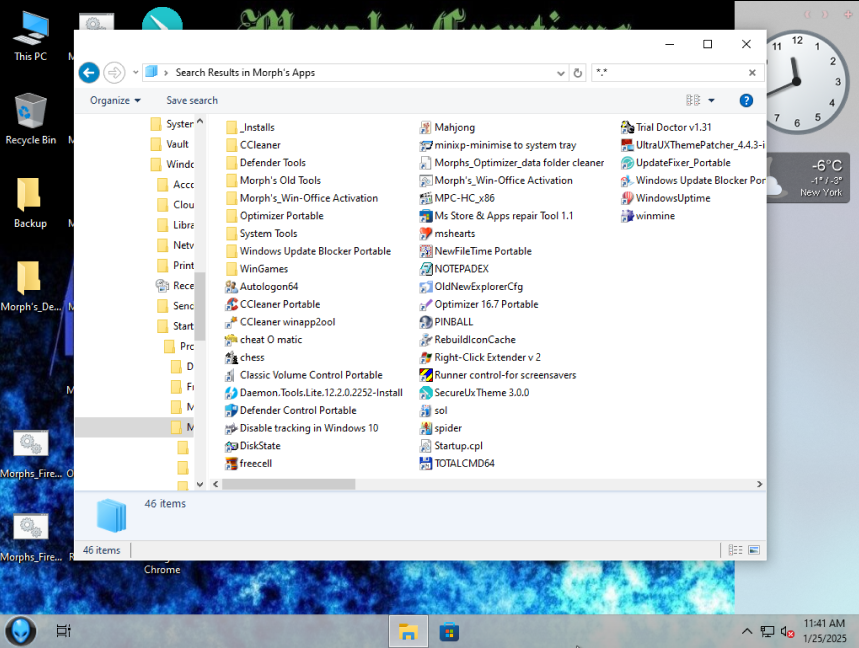
Task: Click the address bar path Search Results
Action: tap(245, 73)
